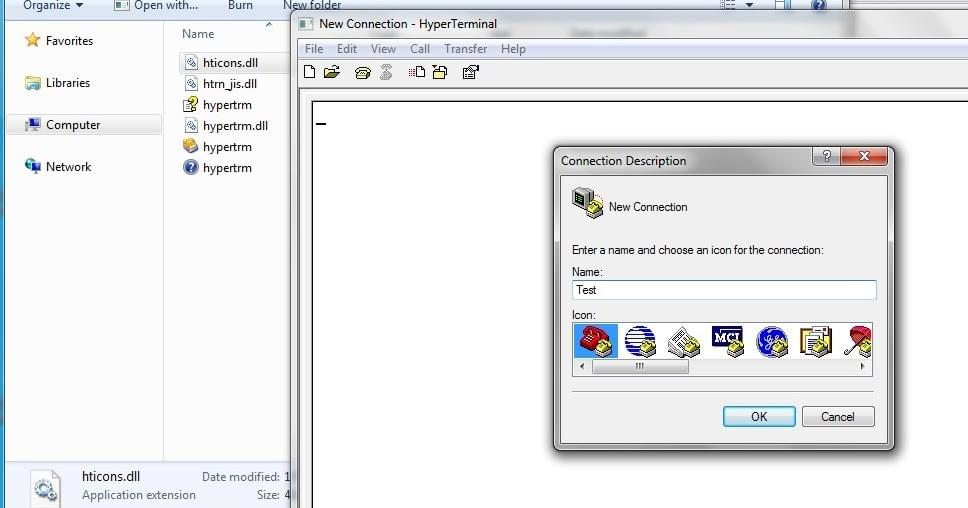The width and height of the screenshot is (968, 508).
Task: Click the Properties toolbar icon
Action: (x=470, y=72)
